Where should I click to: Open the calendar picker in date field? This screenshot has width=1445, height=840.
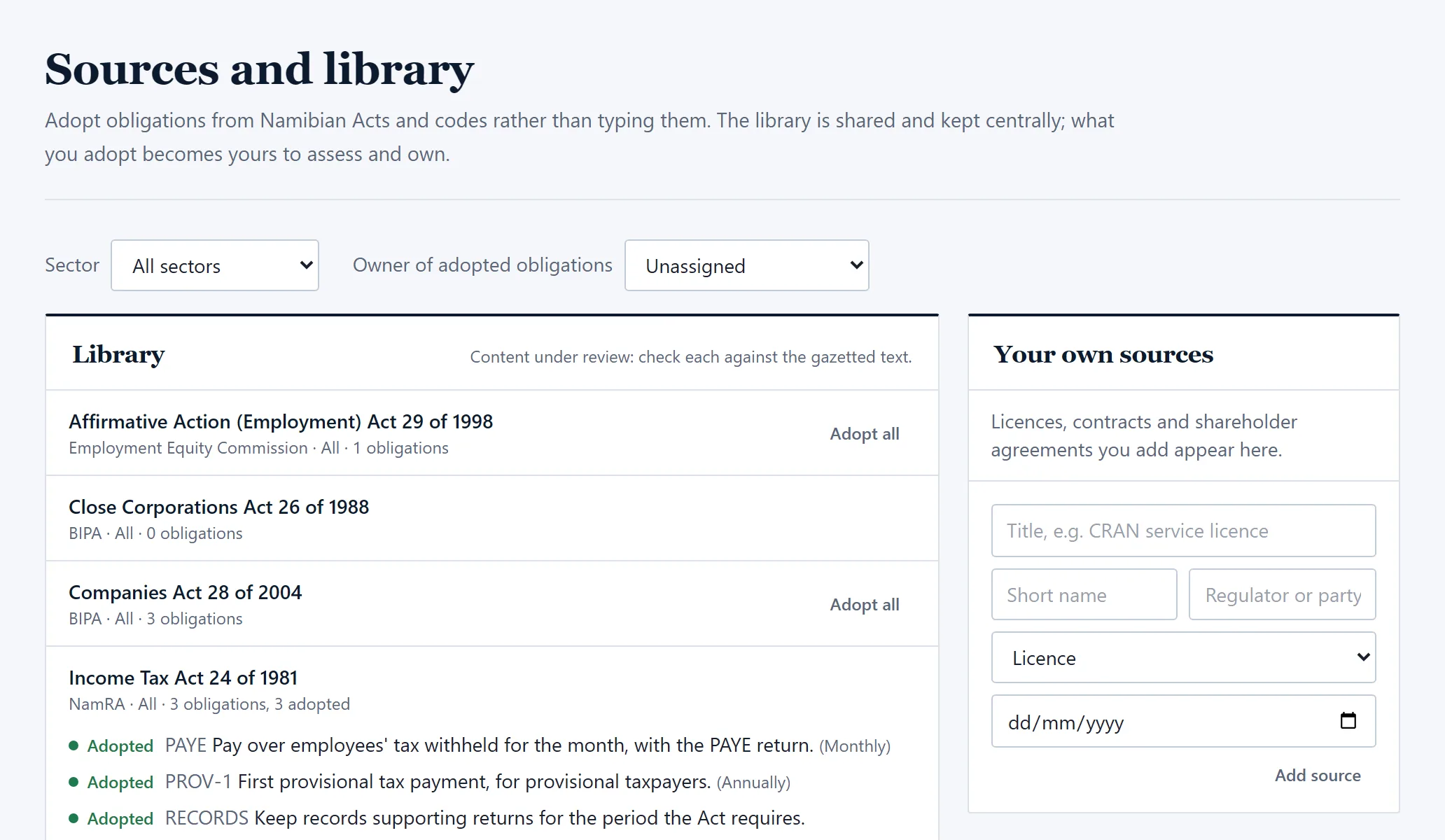coord(1348,720)
